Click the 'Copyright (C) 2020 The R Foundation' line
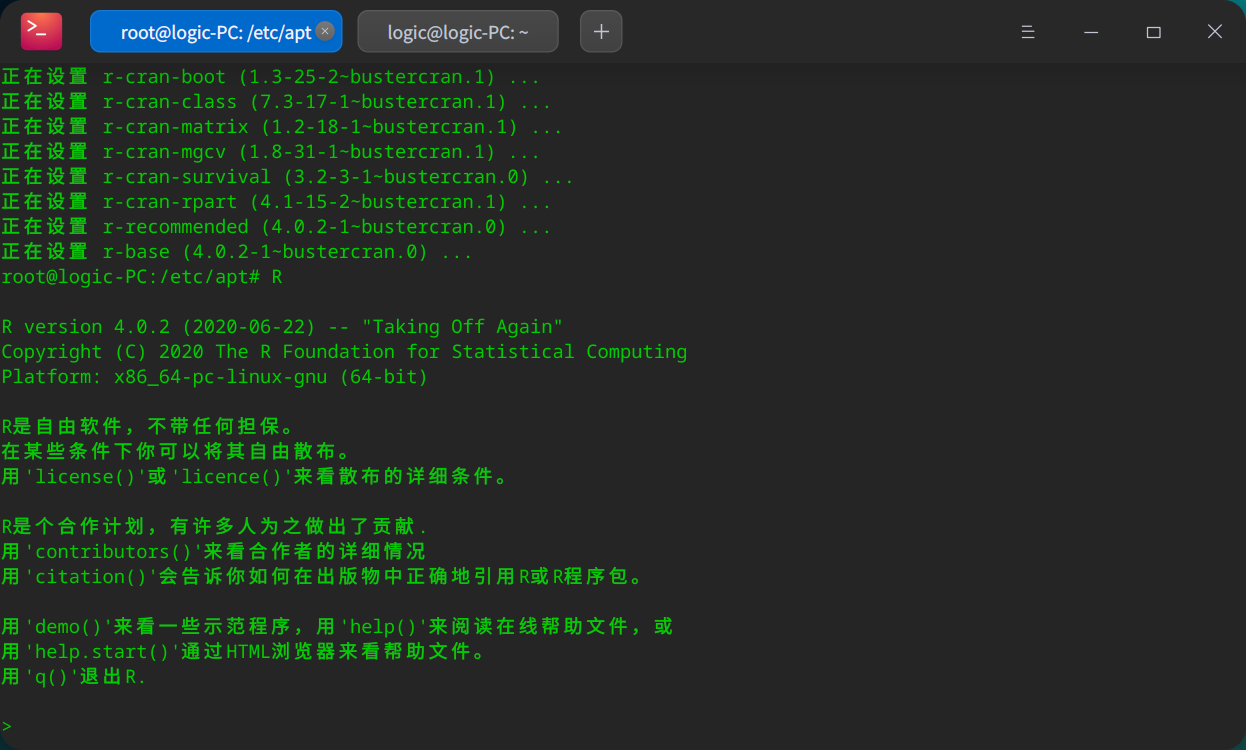Viewport: 1246px width, 750px height. 344,352
